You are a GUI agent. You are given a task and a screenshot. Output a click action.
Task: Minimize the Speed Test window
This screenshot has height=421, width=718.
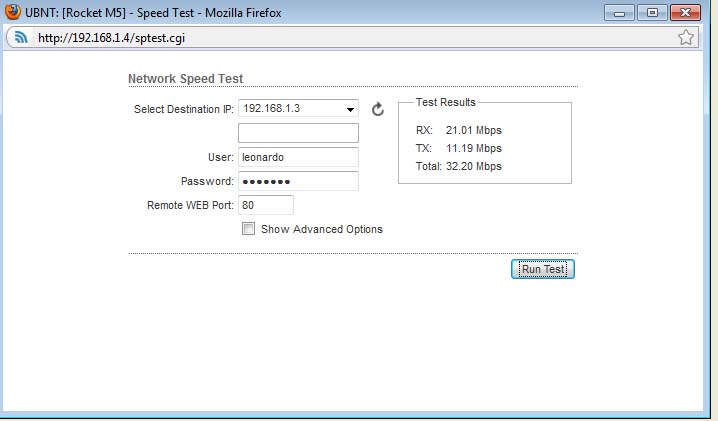tap(619, 13)
